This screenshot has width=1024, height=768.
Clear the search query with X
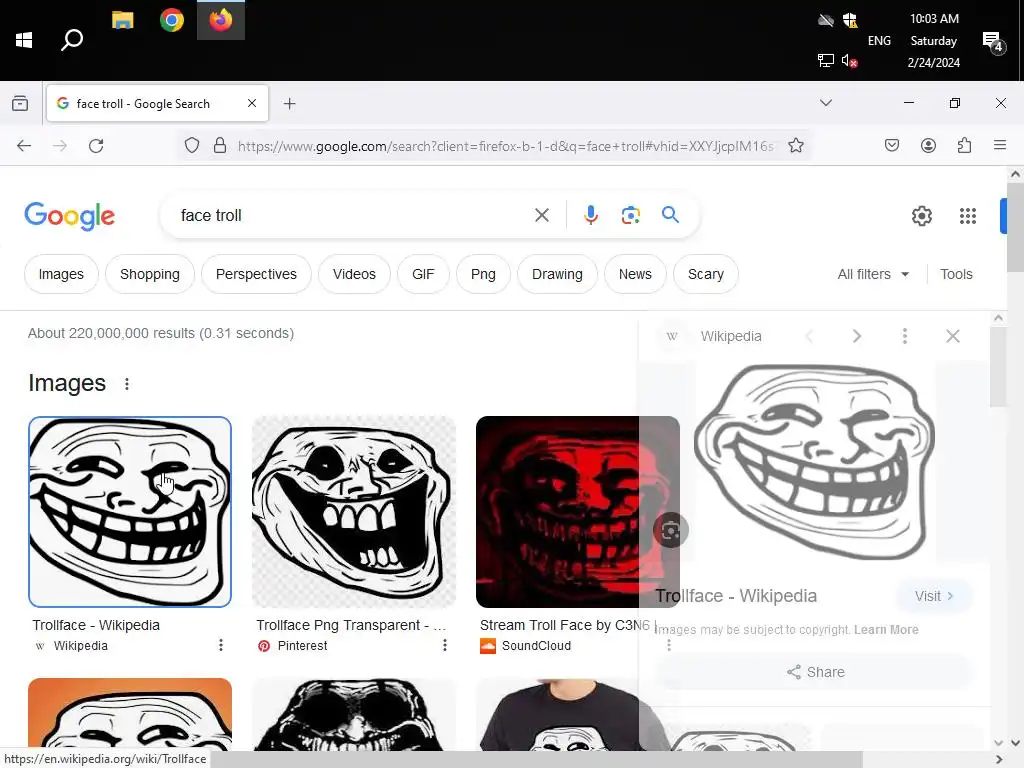(x=541, y=216)
